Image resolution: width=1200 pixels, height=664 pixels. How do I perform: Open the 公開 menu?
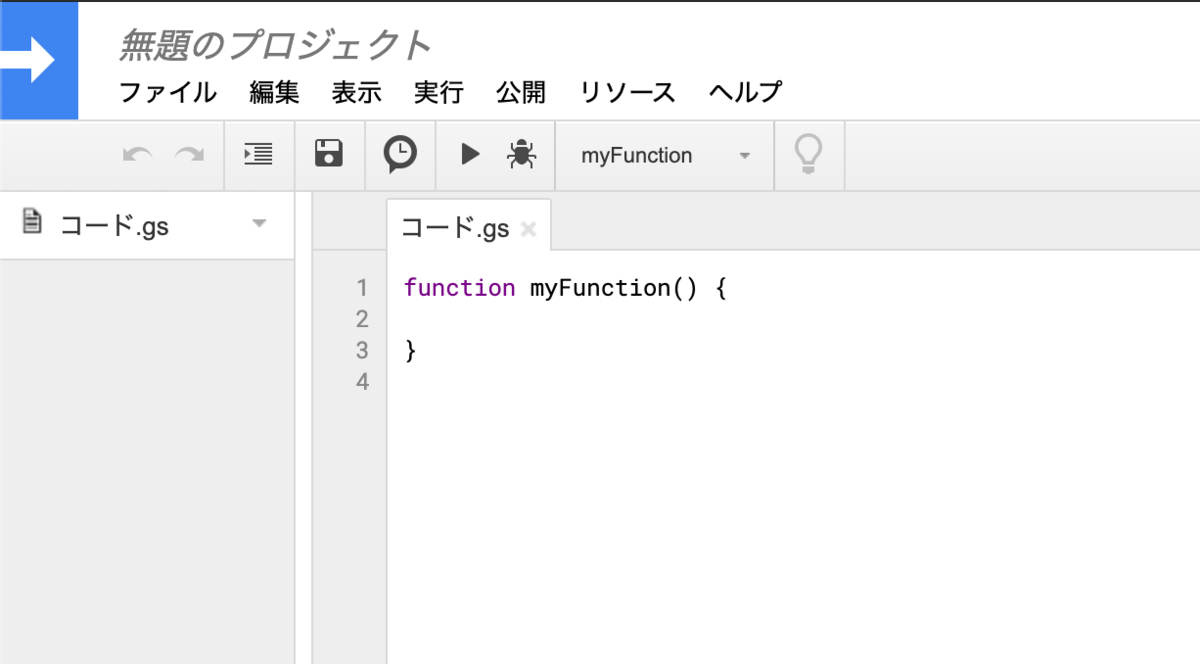(520, 92)
